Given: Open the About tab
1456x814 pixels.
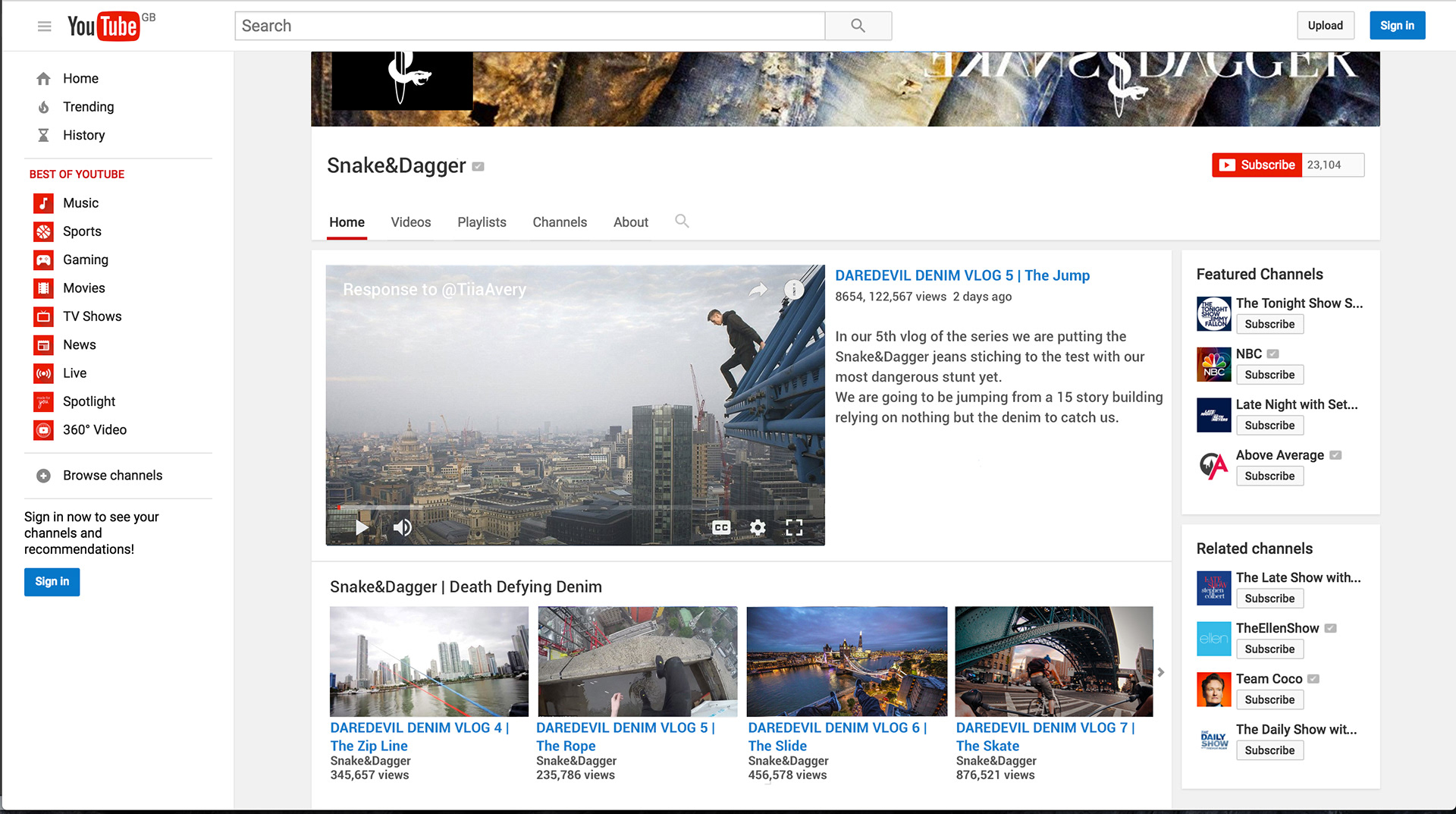Looking at the screenshot, I should pyautogui.click(x=631, y=222).
